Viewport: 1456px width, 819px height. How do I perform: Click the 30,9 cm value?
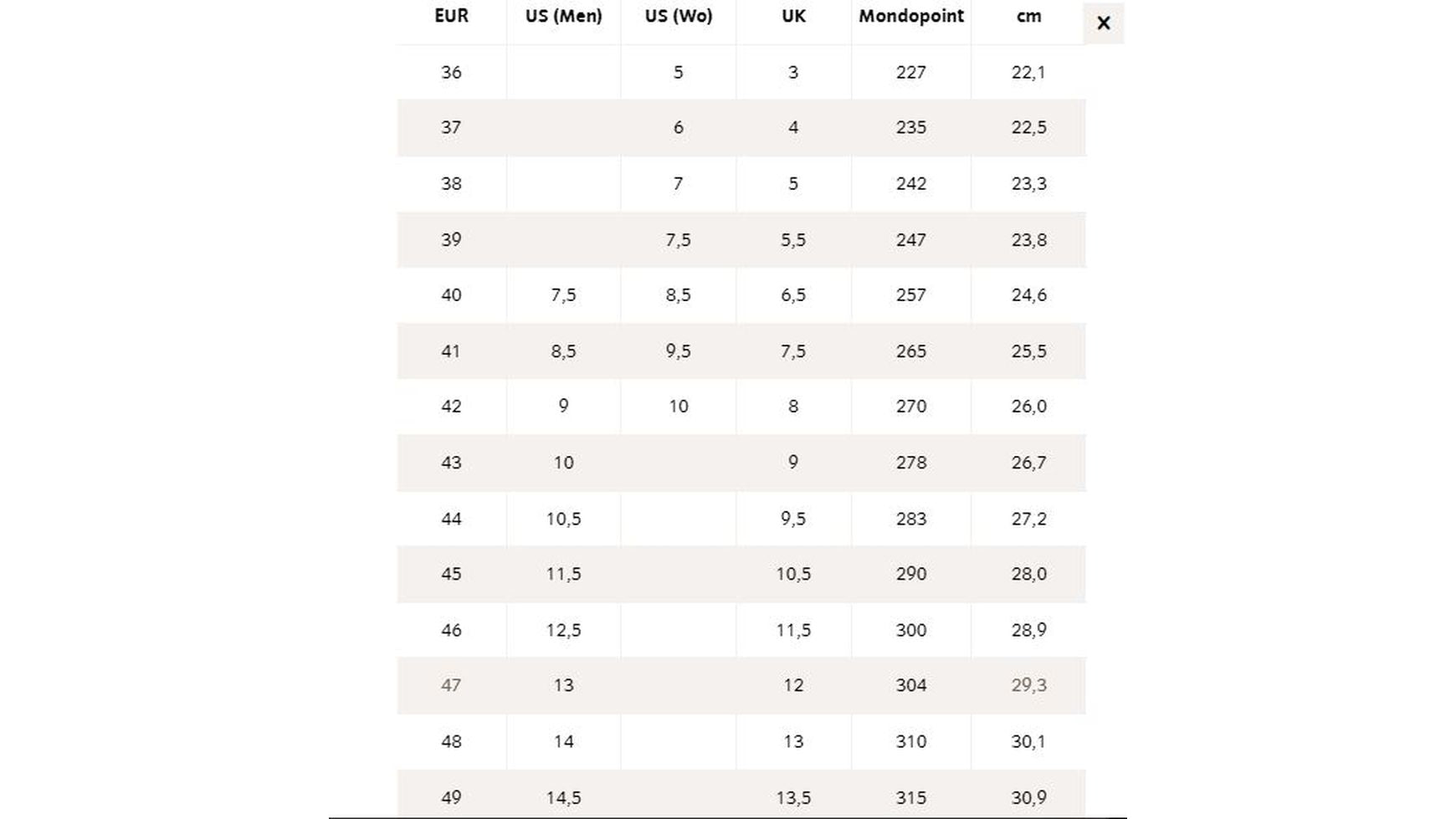[1028, 797]
